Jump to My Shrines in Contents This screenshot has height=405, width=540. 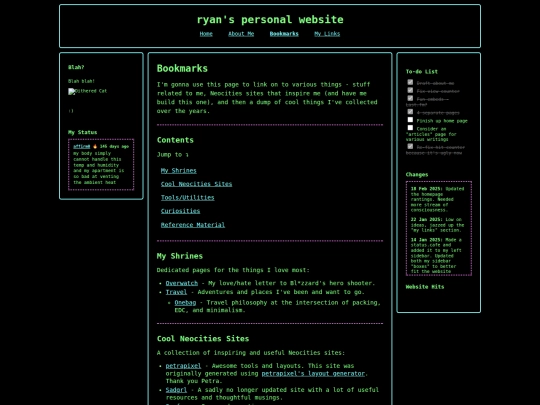click(x=179, y=170)
